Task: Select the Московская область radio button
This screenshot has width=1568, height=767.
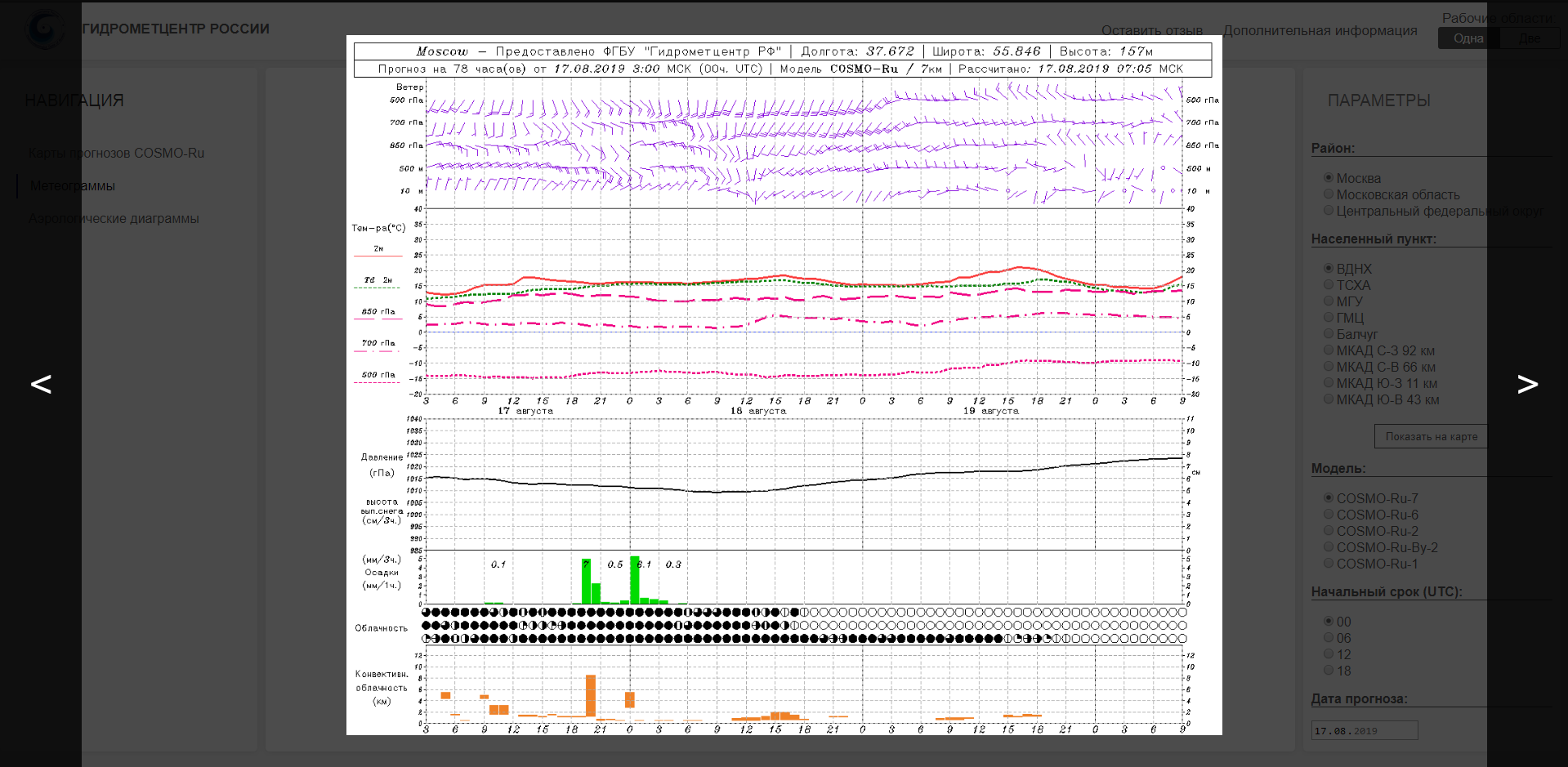Action: tap(1329, 194)
